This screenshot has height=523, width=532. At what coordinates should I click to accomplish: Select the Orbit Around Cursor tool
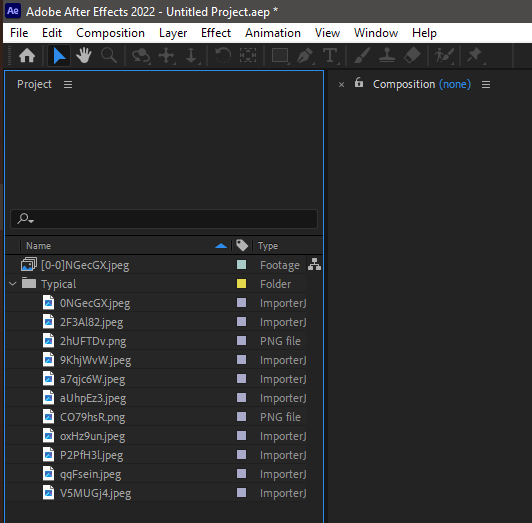141,56
